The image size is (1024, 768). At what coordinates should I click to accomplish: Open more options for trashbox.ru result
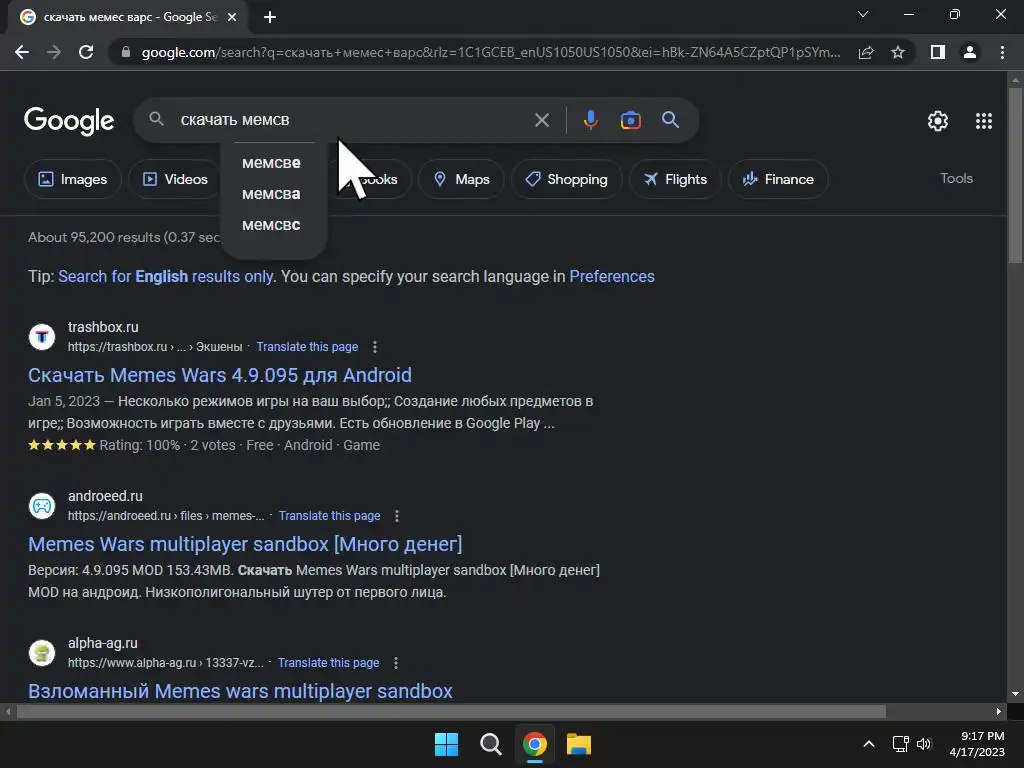tap(375, 347)
